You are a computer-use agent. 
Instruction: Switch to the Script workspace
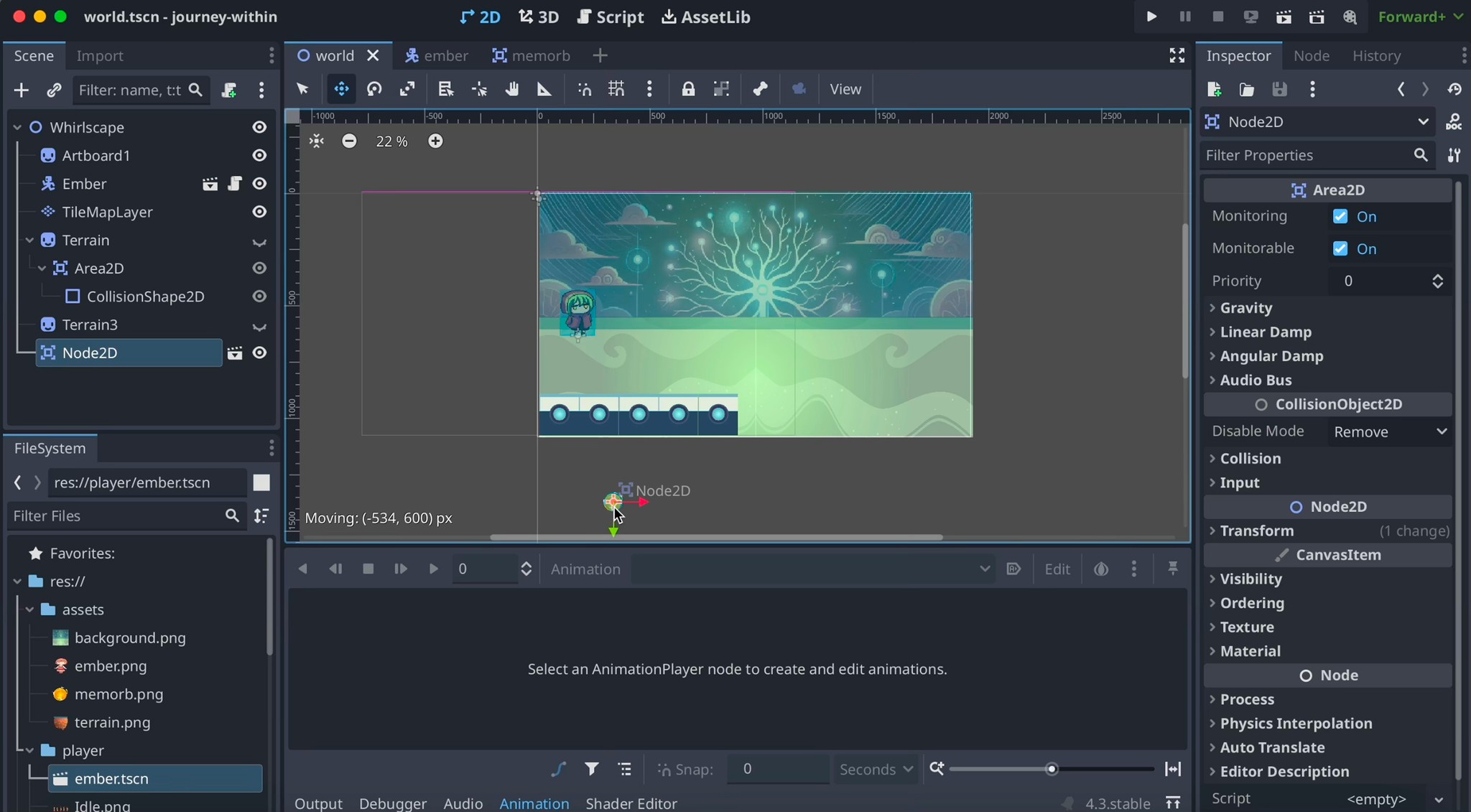point(611,17)
